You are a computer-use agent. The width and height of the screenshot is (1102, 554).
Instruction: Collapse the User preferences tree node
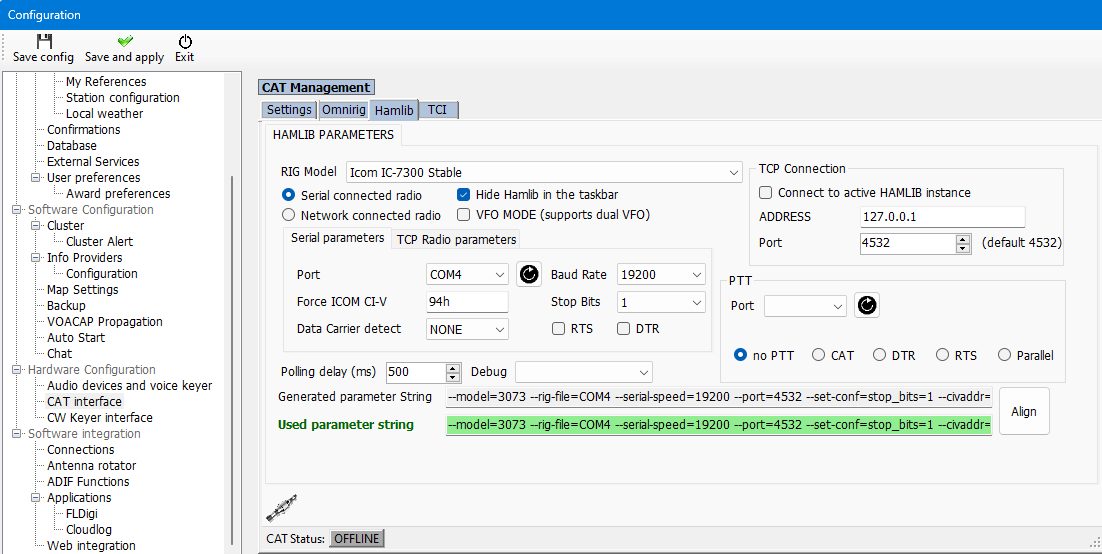34,178
